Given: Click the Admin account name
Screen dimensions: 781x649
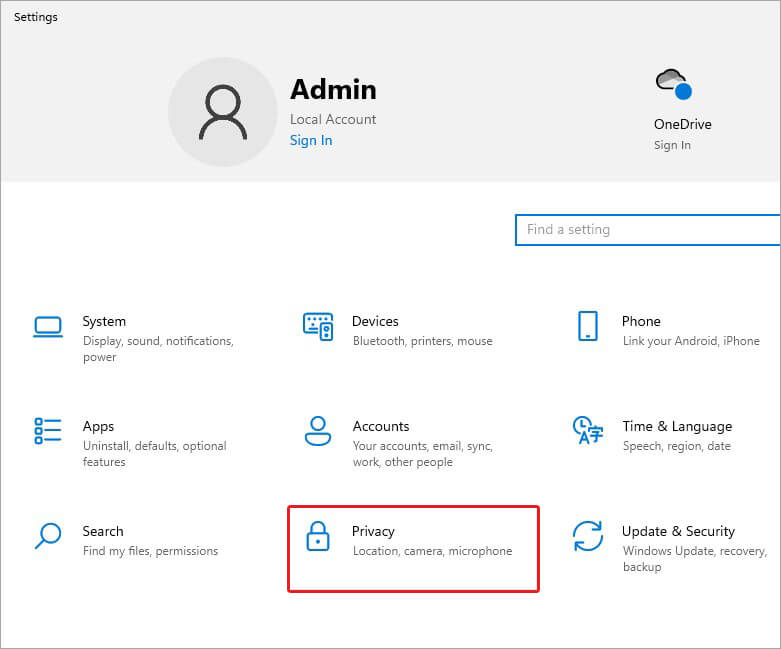Looking at the screenshot, I should pyautogui.click(x=334, y=90).
